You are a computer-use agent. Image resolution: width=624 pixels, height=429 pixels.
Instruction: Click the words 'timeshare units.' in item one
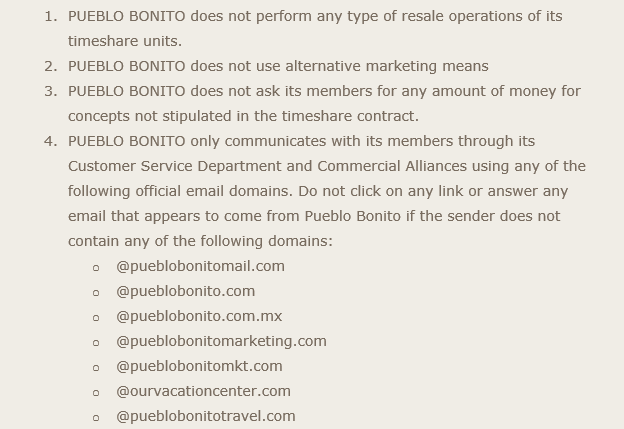pyautogui.click(x=125, y=41)
